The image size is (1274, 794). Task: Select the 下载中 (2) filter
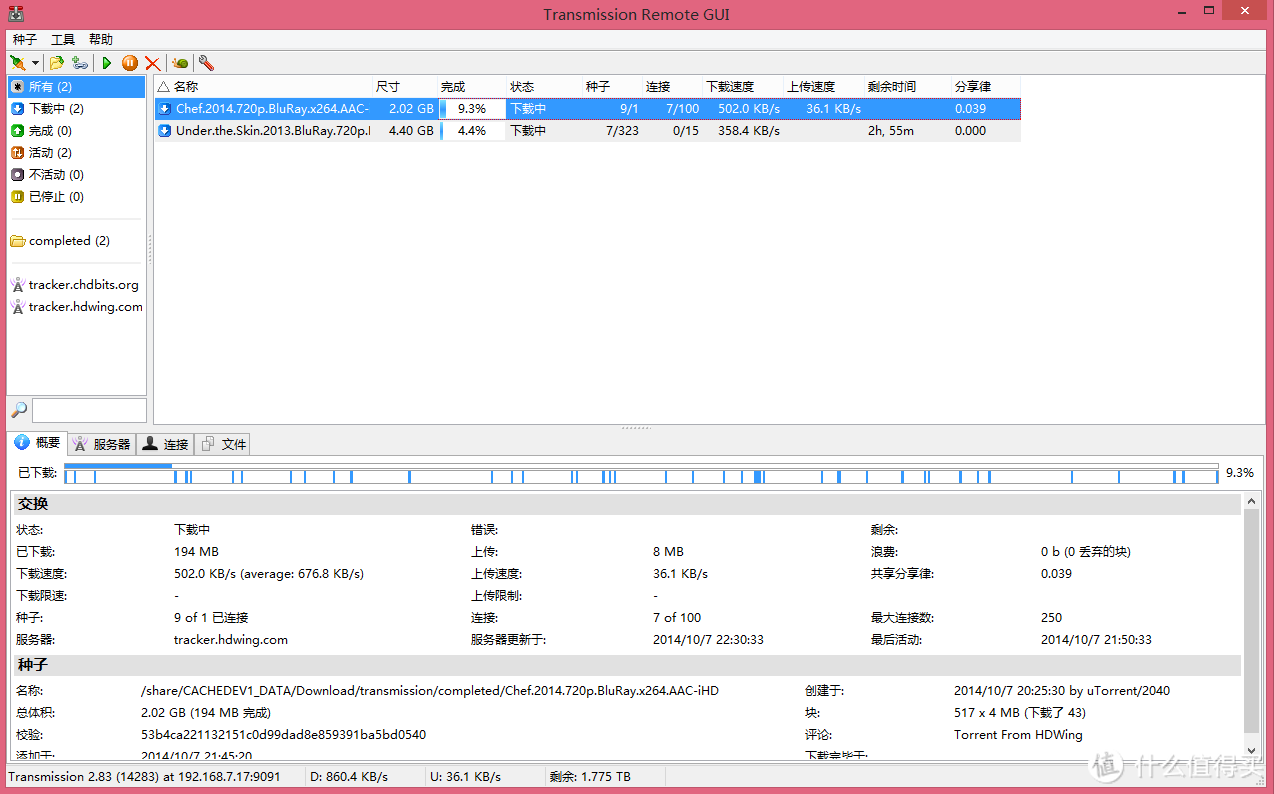(x=56, y=109)
